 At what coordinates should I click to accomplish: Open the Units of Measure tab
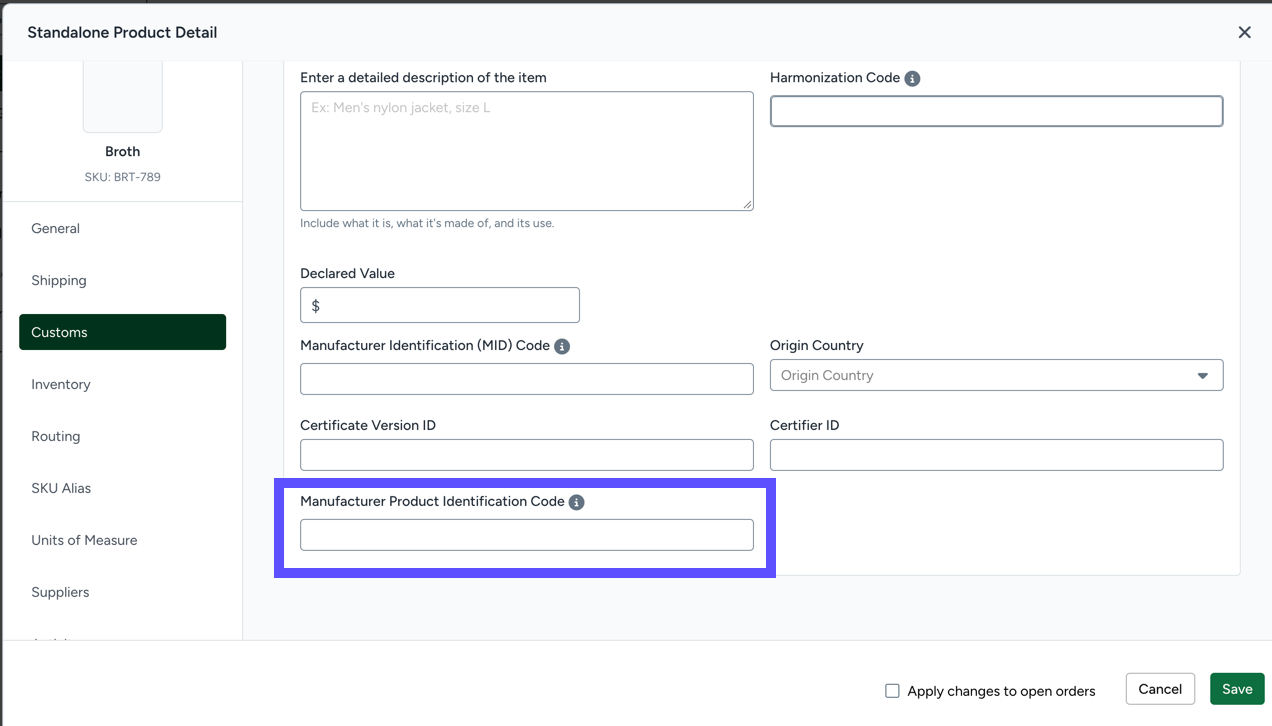coord(122,540)
